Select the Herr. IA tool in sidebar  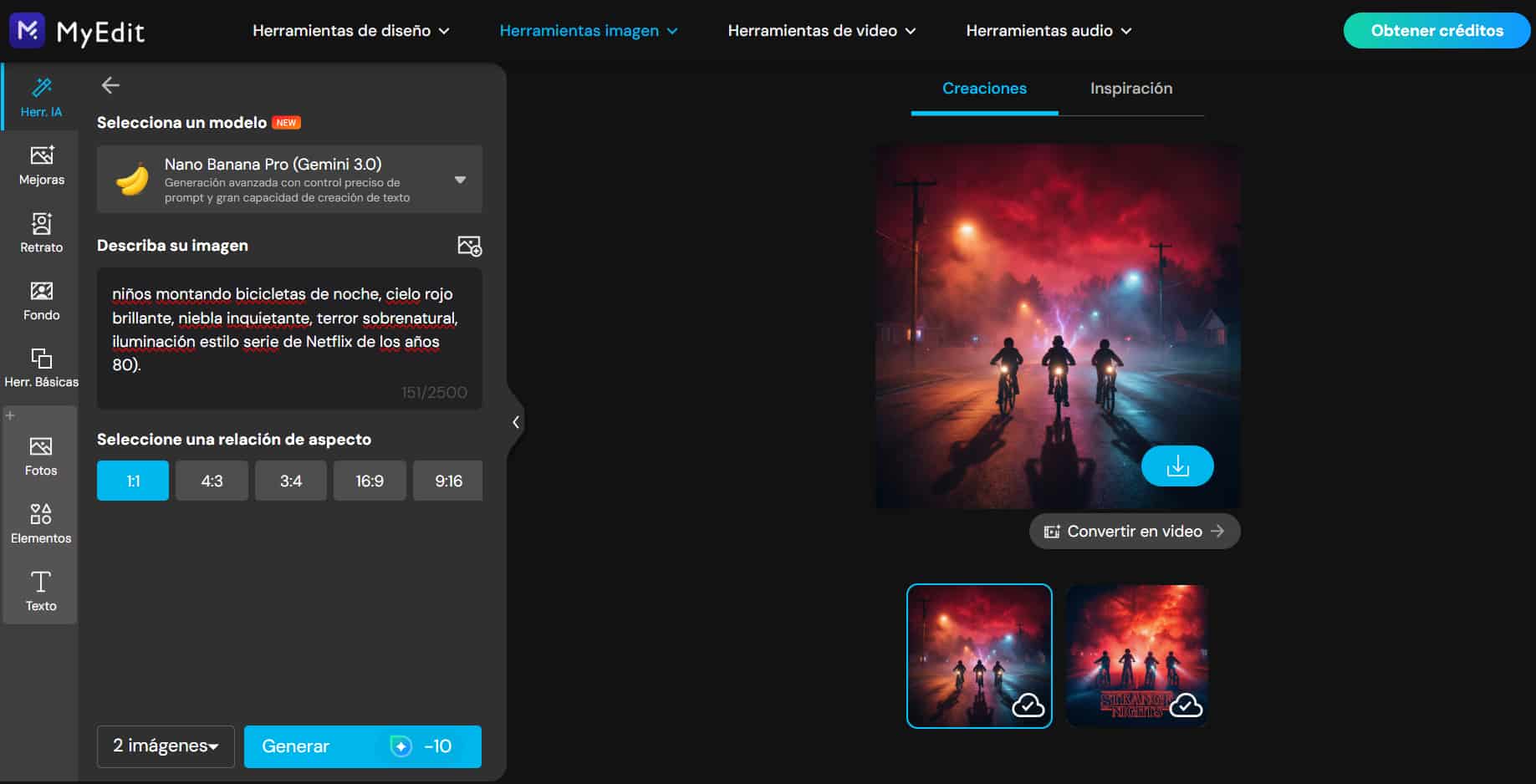(x=40, y=94)
